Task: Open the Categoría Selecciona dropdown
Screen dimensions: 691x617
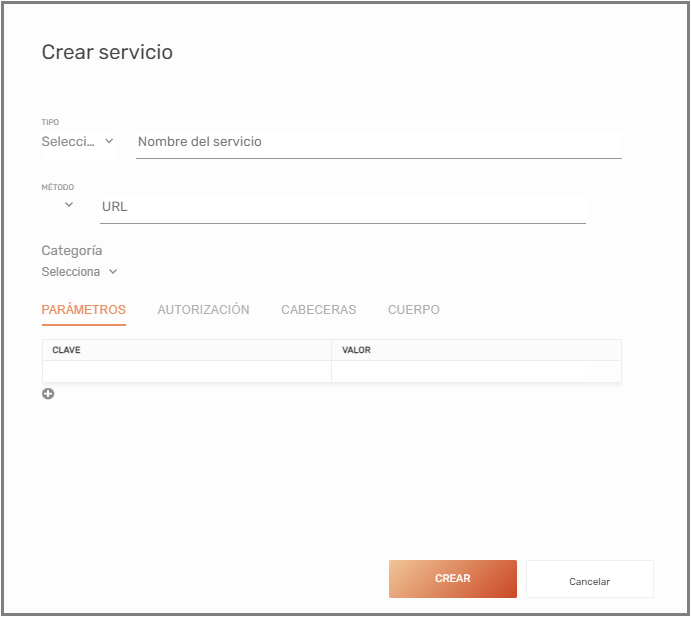Action: 80,272
